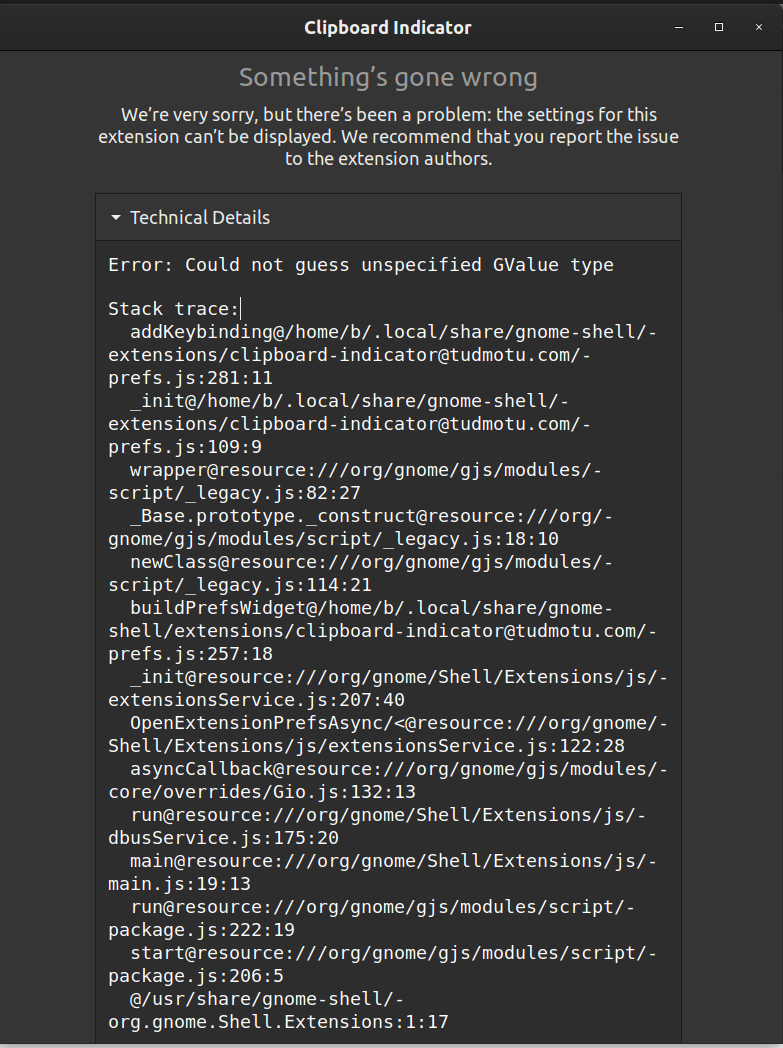Screen dimensions: 783x1048
Task: Collapse the Technical Details section
Action: (x=170, y=217)
